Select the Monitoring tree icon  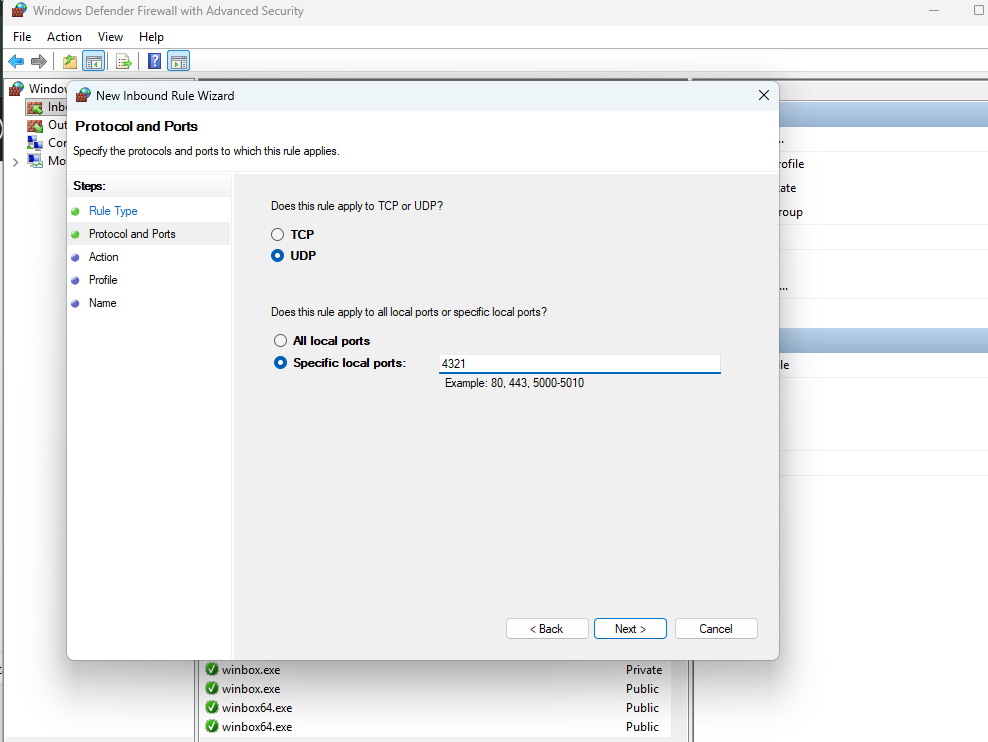pyautogui.click(x=35, y=161)
